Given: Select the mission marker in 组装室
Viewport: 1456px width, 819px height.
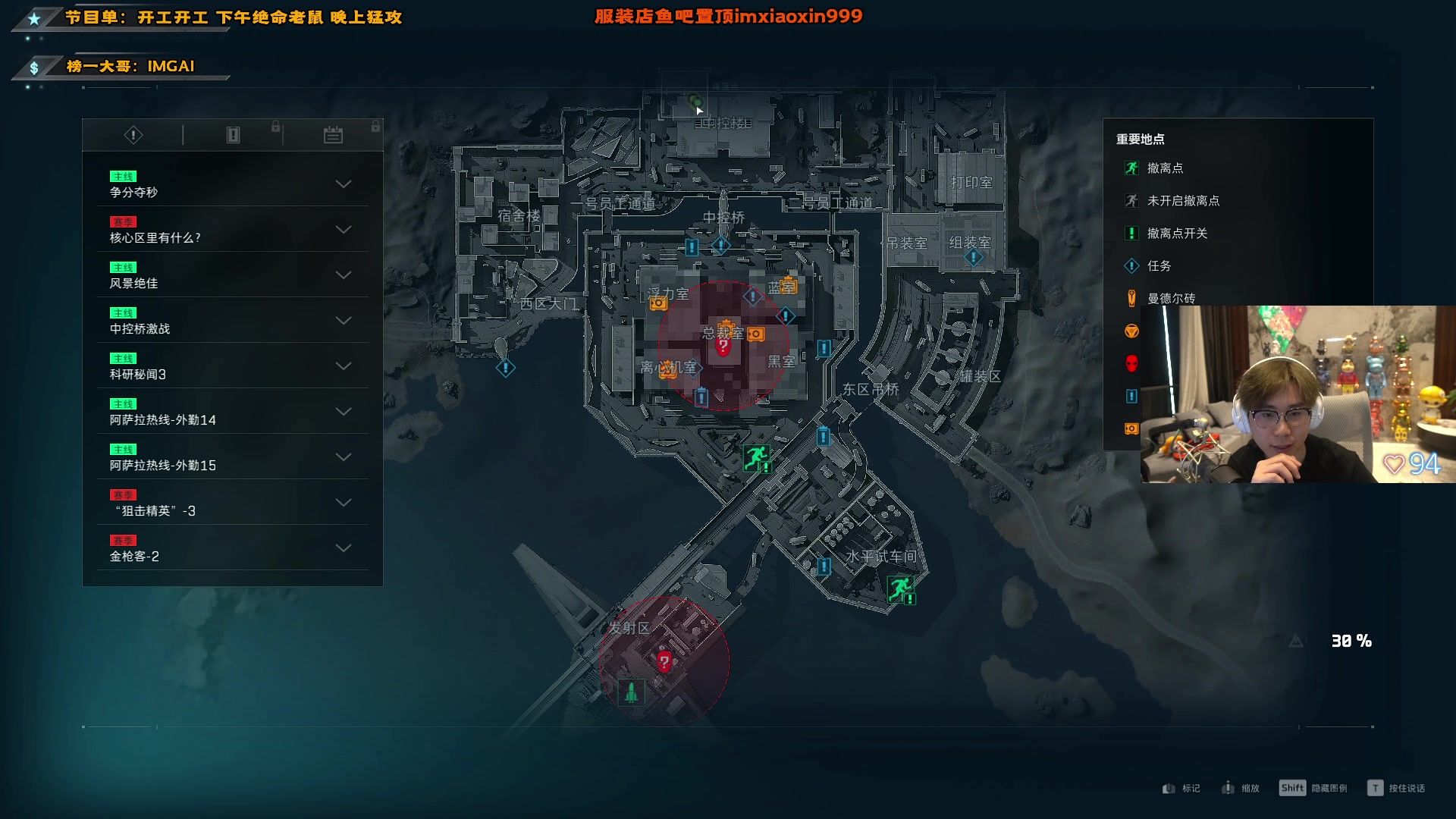Looking at the screenshot, I should (x=973, y=258).
